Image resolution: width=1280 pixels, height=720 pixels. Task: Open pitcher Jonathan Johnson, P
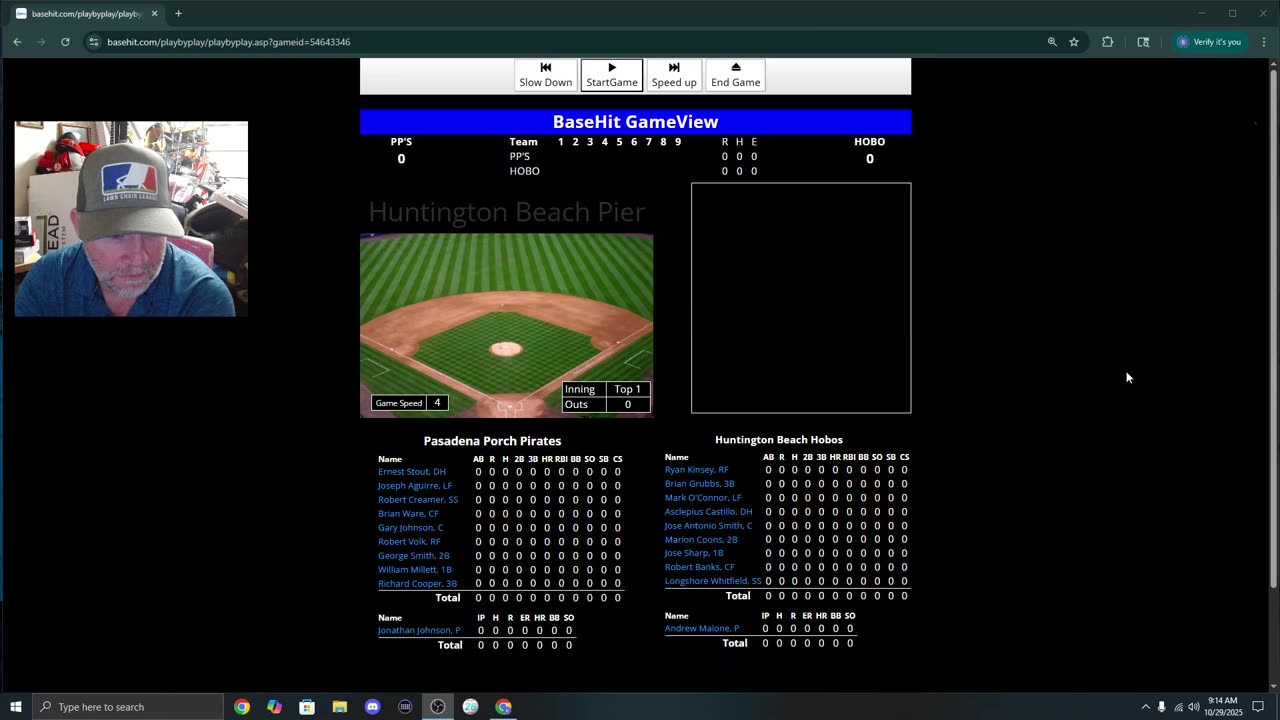[x=419, y=631]
